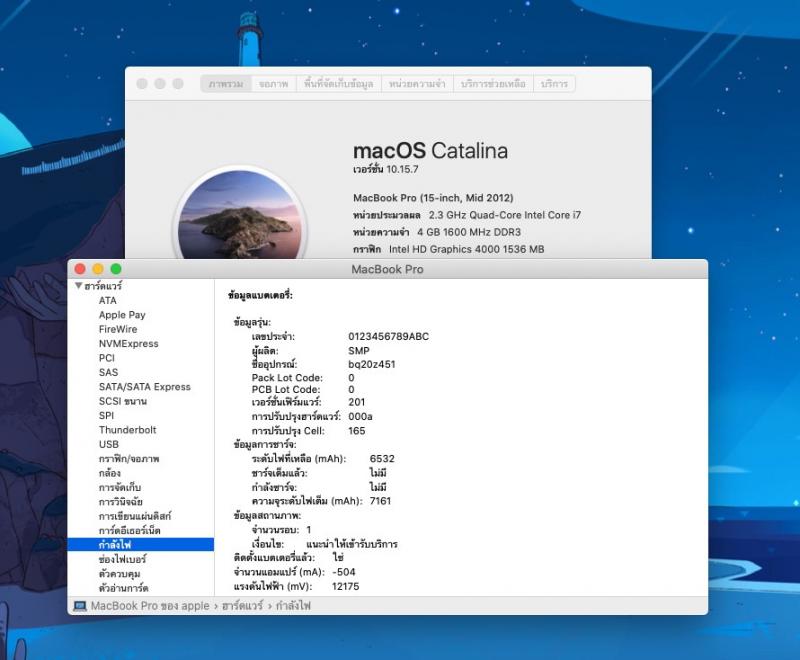Open บริการช่วยเหลือ tab in About window
The height and width of the screenshot is (660, 800).
493,84
